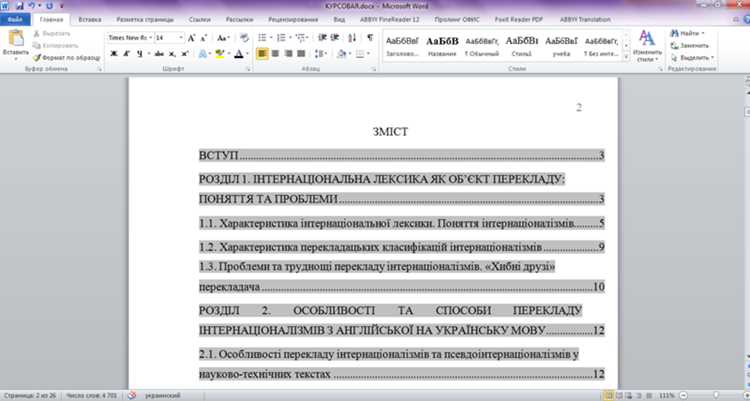Expand the styles gallery More arrow

626,56
